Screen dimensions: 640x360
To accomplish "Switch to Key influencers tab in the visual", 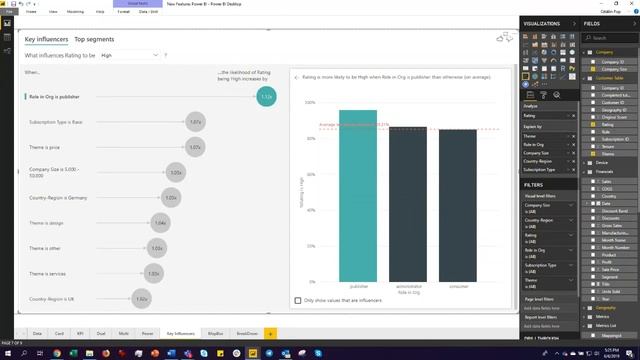I will click(x=47, y=39).
